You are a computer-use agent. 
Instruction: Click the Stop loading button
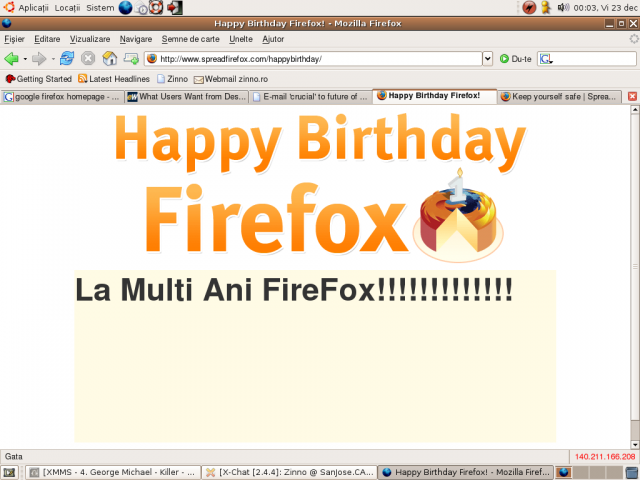pos(88,59)
